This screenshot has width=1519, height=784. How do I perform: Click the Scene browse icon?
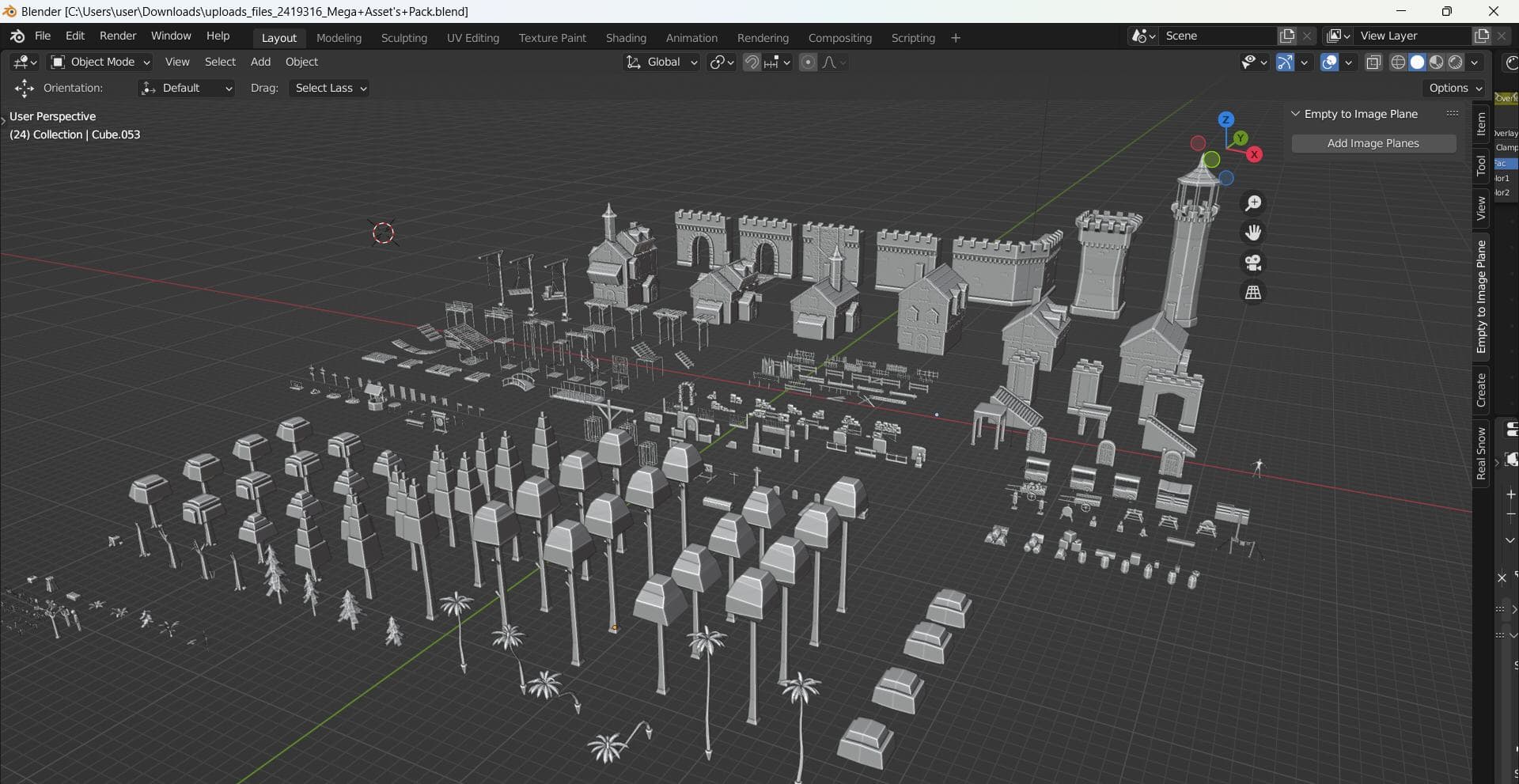pos(1142,36)
